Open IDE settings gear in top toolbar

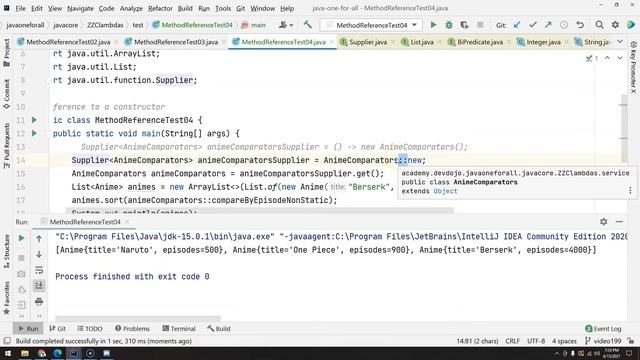(x=615, y=25)
